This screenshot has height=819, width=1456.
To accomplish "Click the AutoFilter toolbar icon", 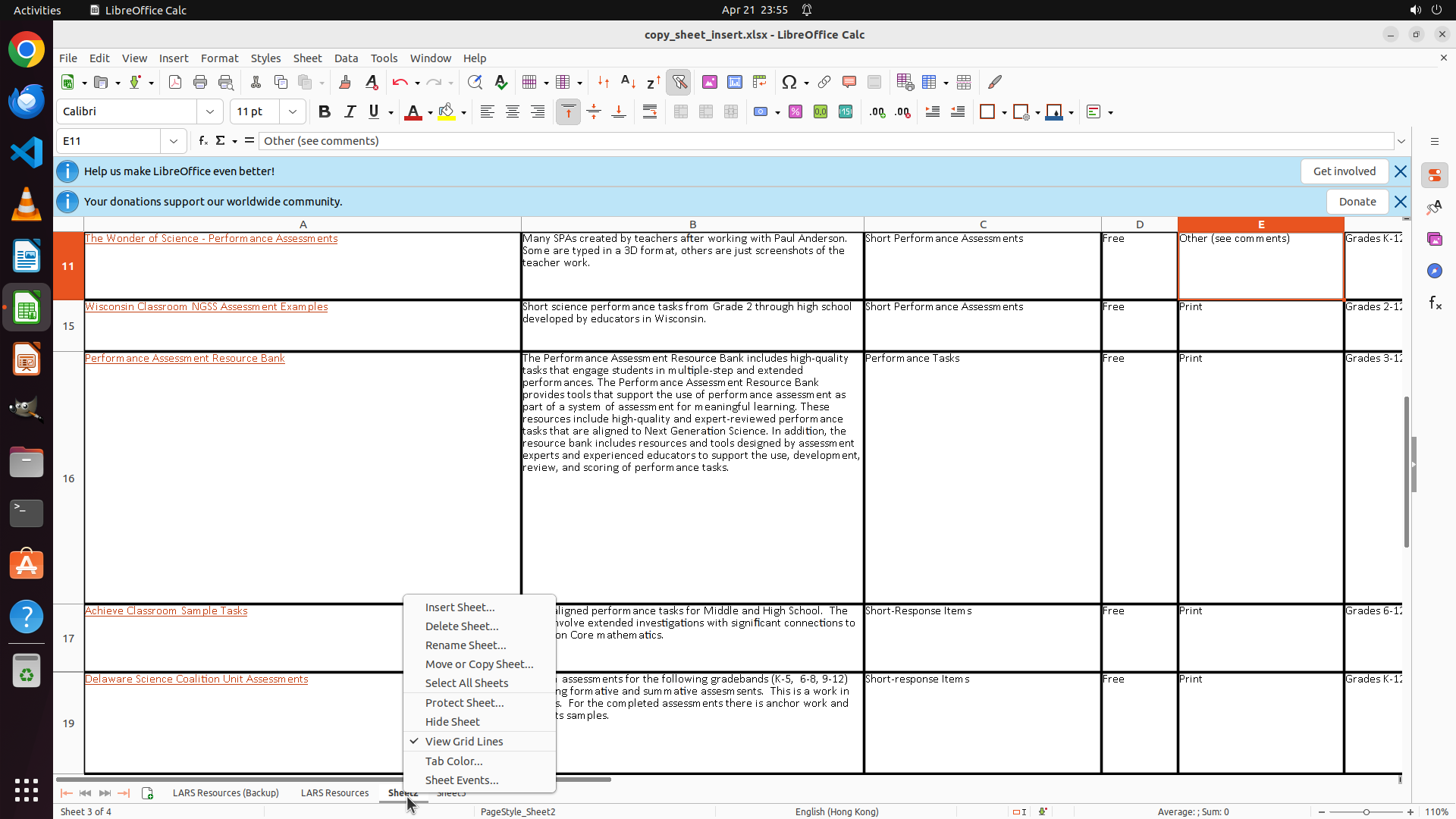I will point(679,82).
